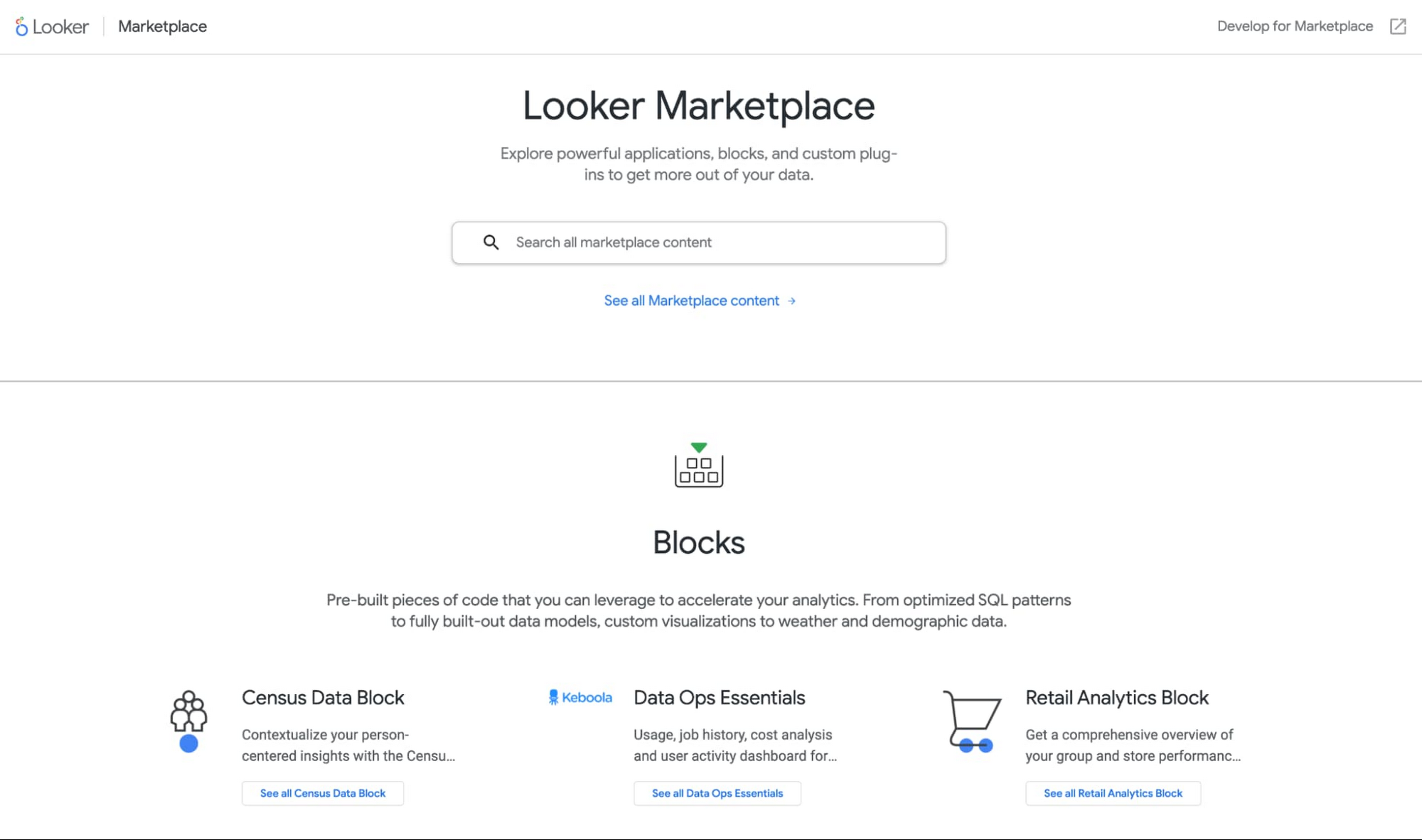Open the Data Ops Essentials title
Viewport: 1422px width, 840px height.
click(720, 697)
